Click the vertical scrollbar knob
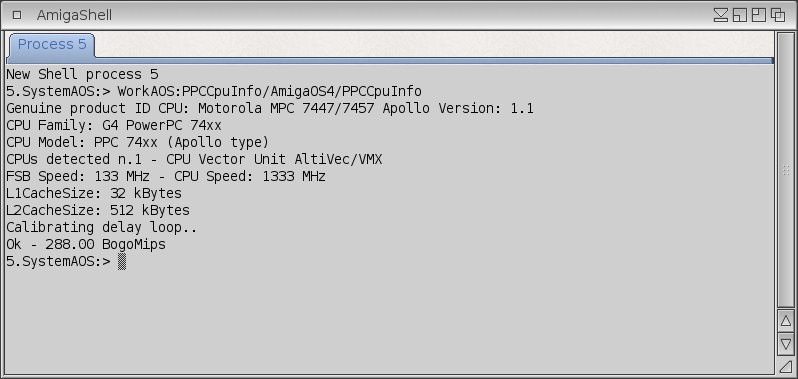The image size is (798, 379). (786, 170)
